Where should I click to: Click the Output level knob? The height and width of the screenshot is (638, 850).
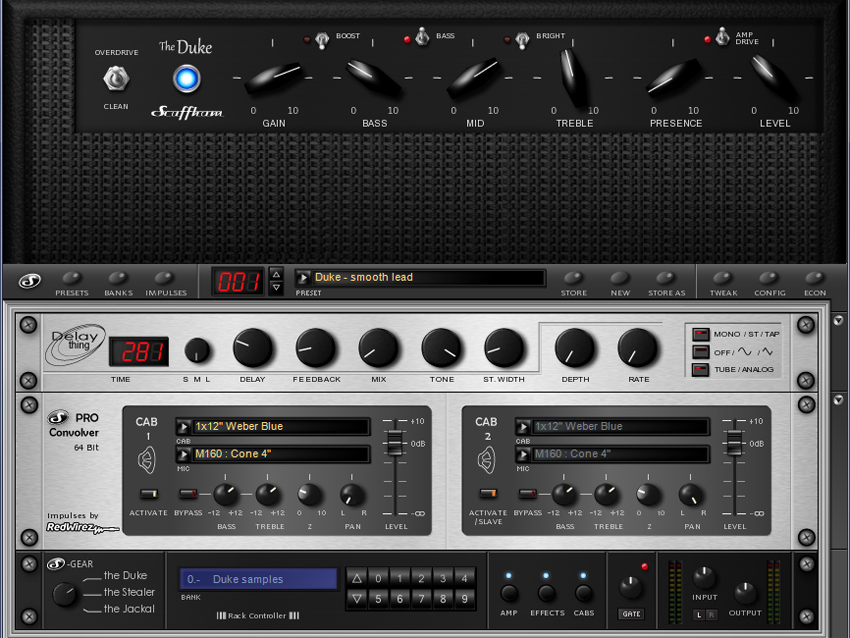click(745, 594)
